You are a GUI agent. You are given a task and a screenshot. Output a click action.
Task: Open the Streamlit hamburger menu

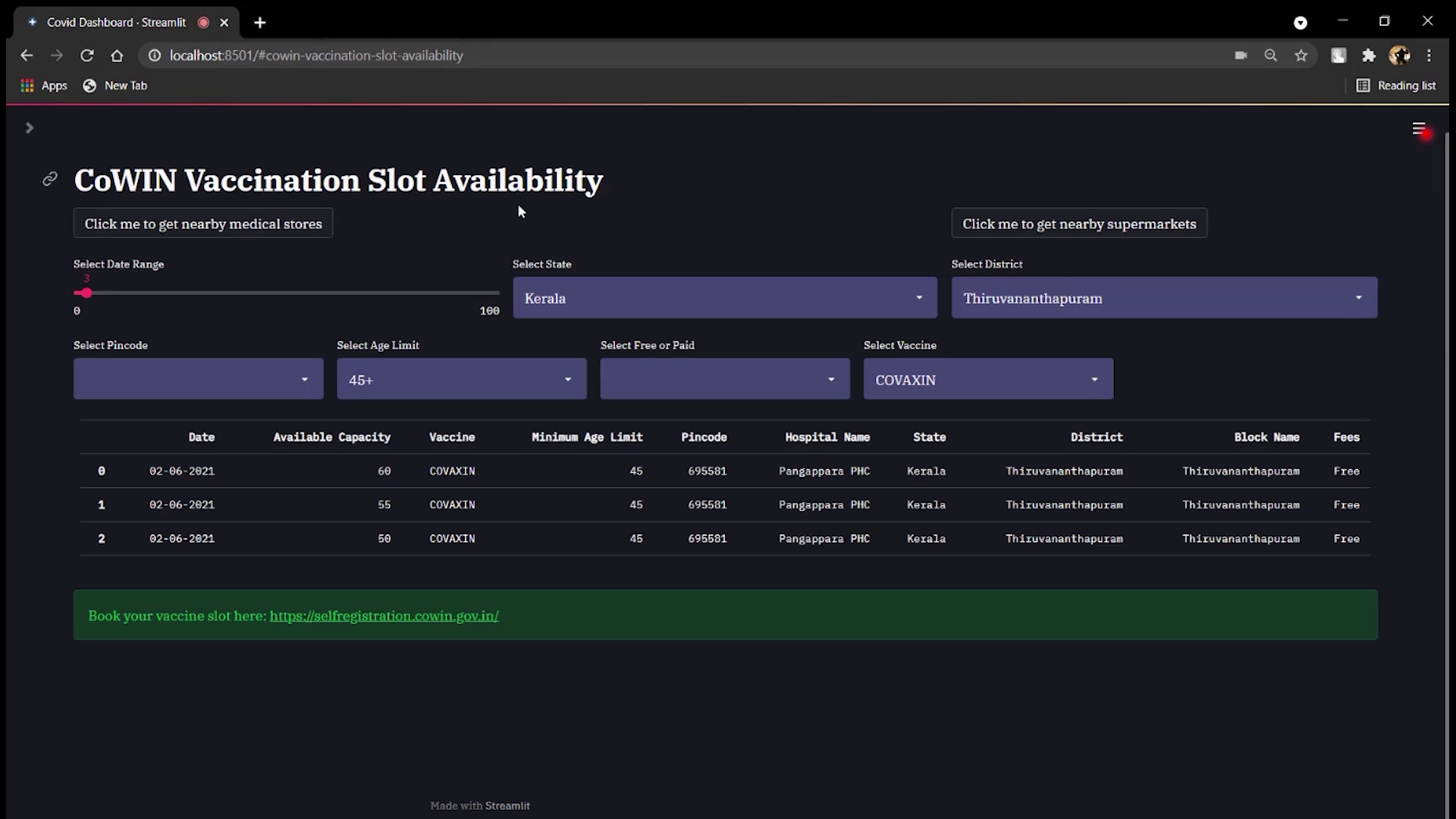point(1419,129)
